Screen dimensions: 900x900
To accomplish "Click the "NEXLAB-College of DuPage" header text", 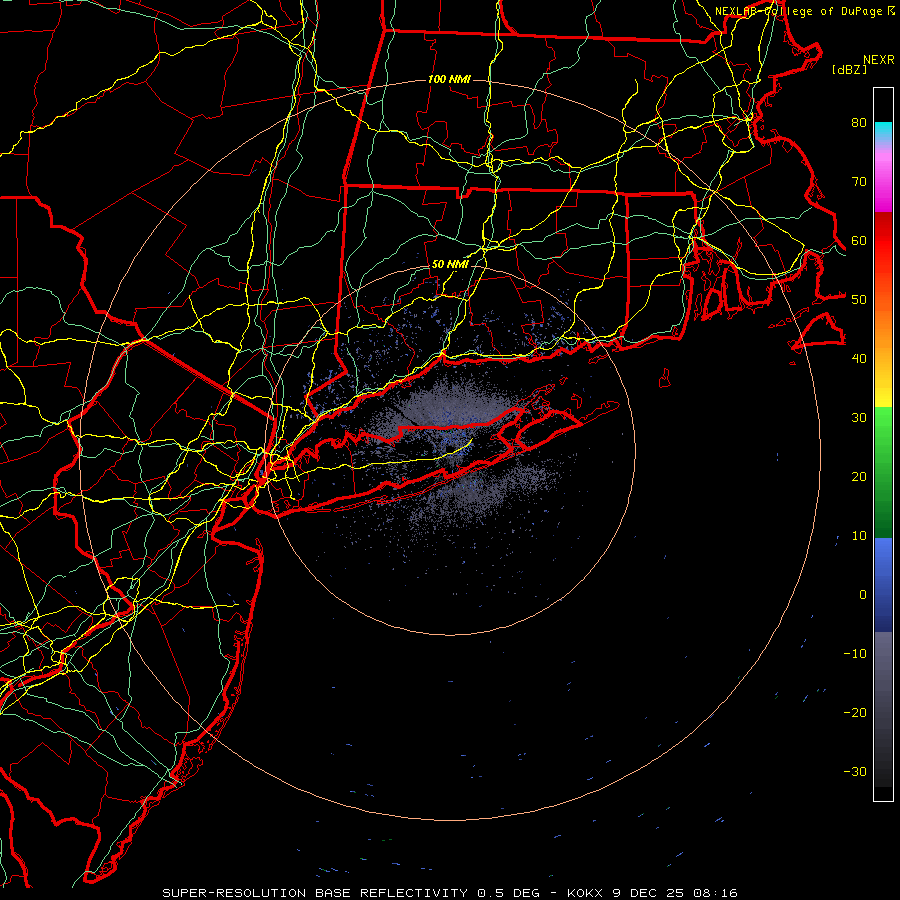I will point(799,11).
